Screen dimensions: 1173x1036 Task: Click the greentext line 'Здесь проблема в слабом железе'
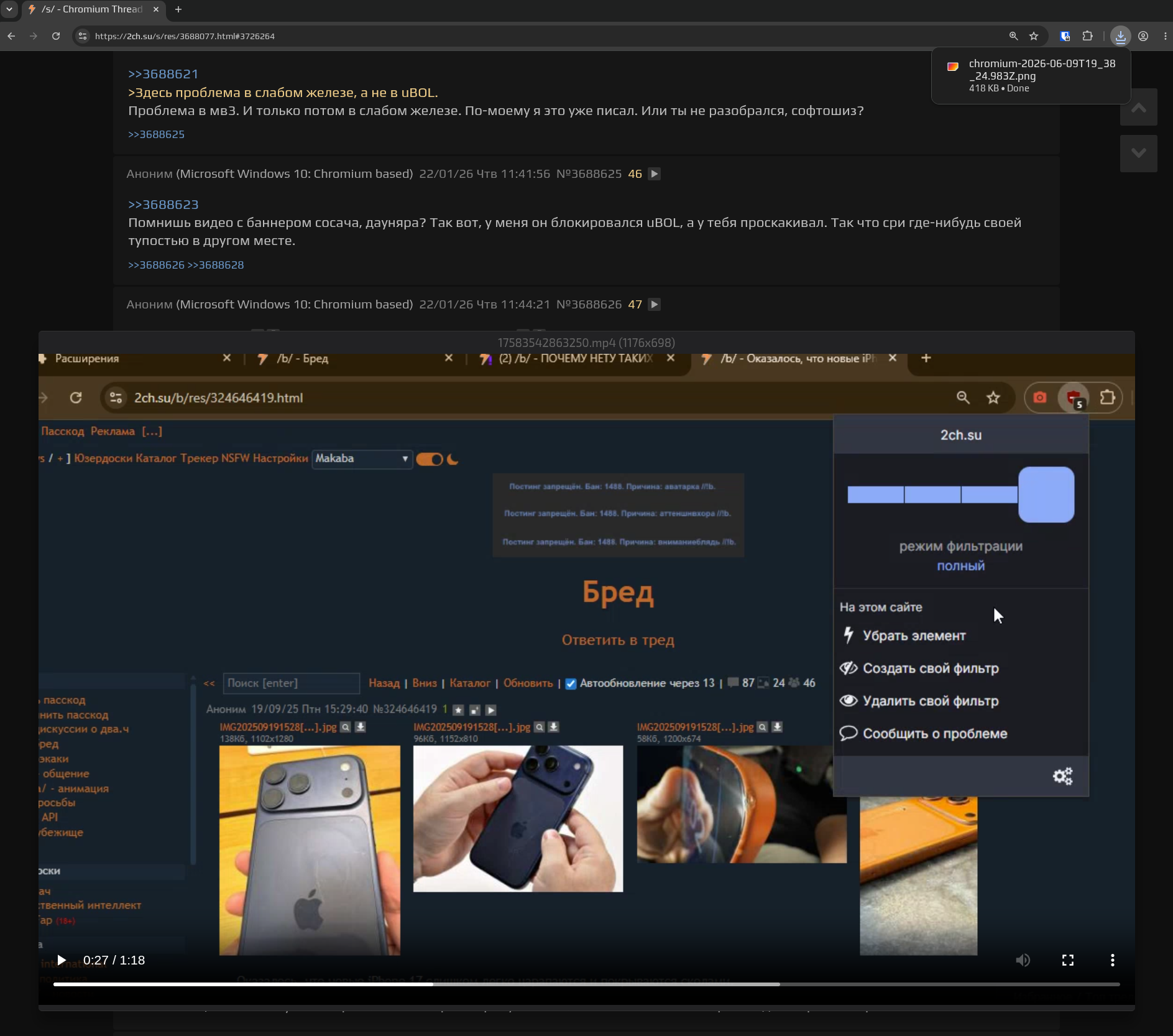coord(283,93)
